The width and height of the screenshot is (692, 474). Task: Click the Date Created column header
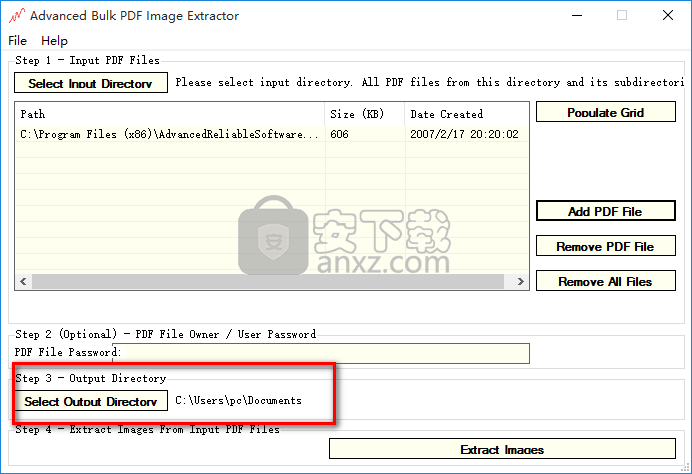pyautogui.click(x=466, y=114)
